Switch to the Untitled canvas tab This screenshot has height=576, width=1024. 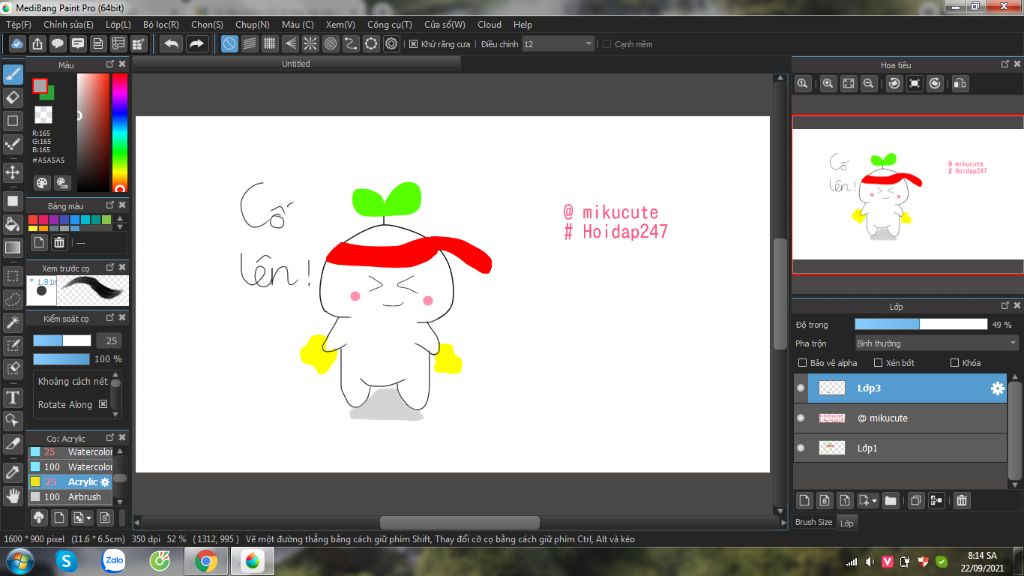click(x=296, y=63)
